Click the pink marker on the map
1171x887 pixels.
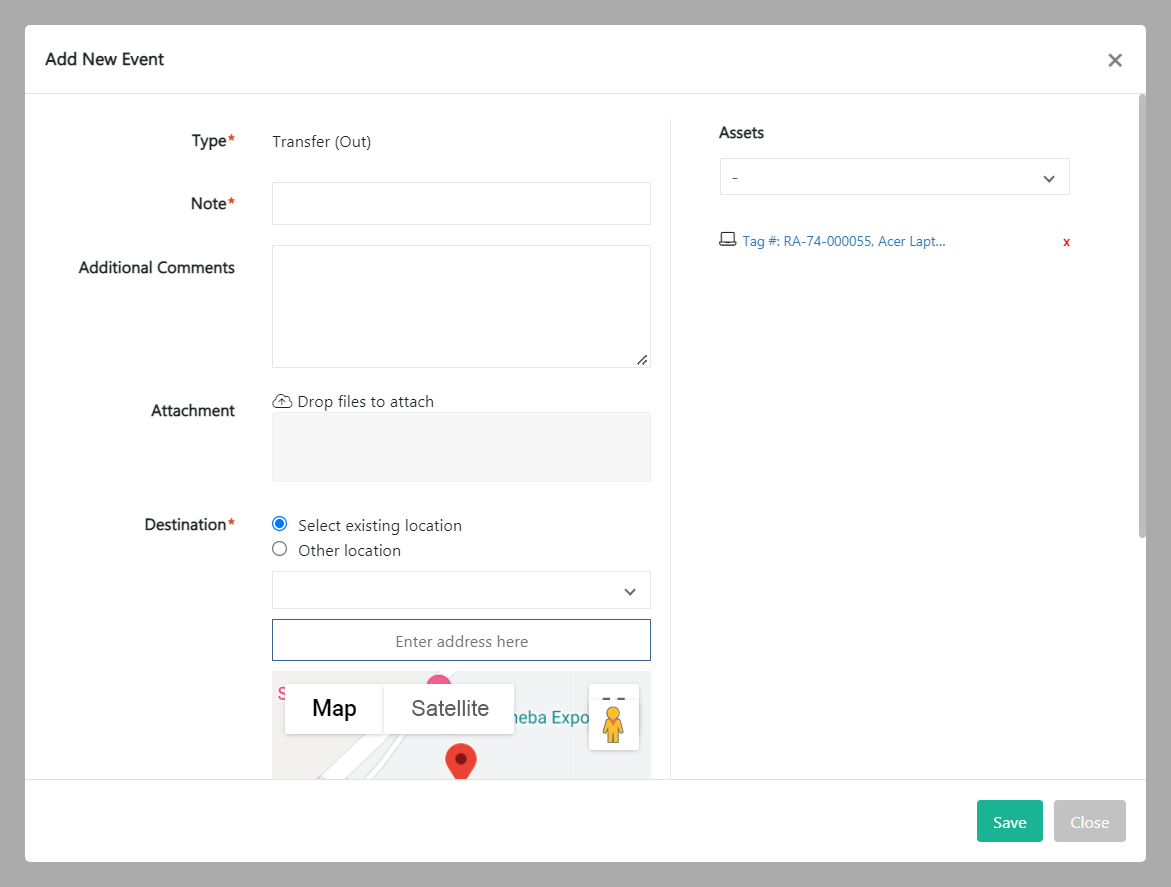(438, 681)
